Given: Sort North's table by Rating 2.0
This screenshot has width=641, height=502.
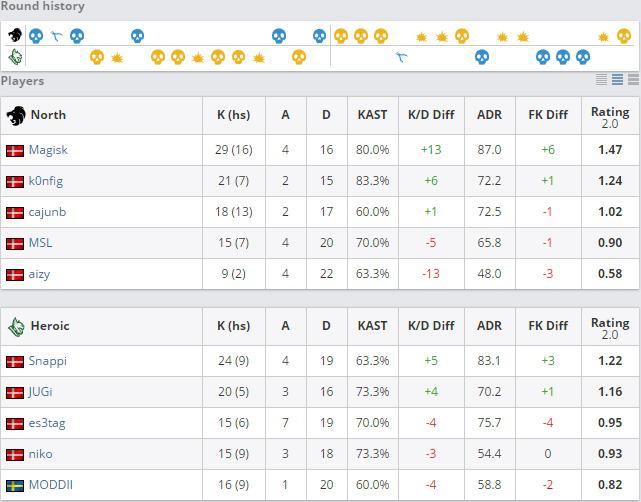Looking at the screenshot, I should point(610,114).
